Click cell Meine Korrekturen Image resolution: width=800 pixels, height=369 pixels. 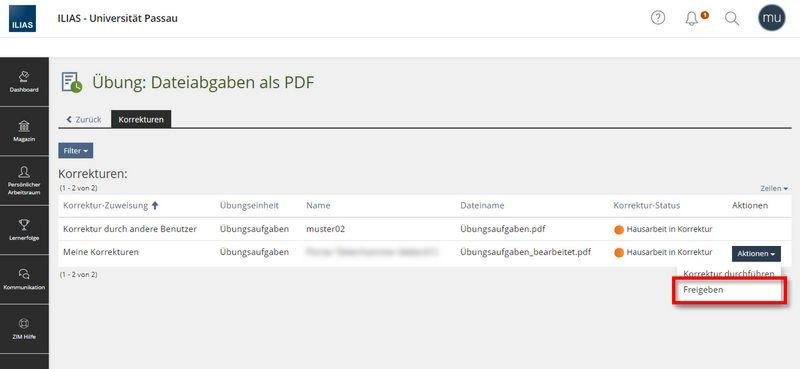click(x=101, y=252)
